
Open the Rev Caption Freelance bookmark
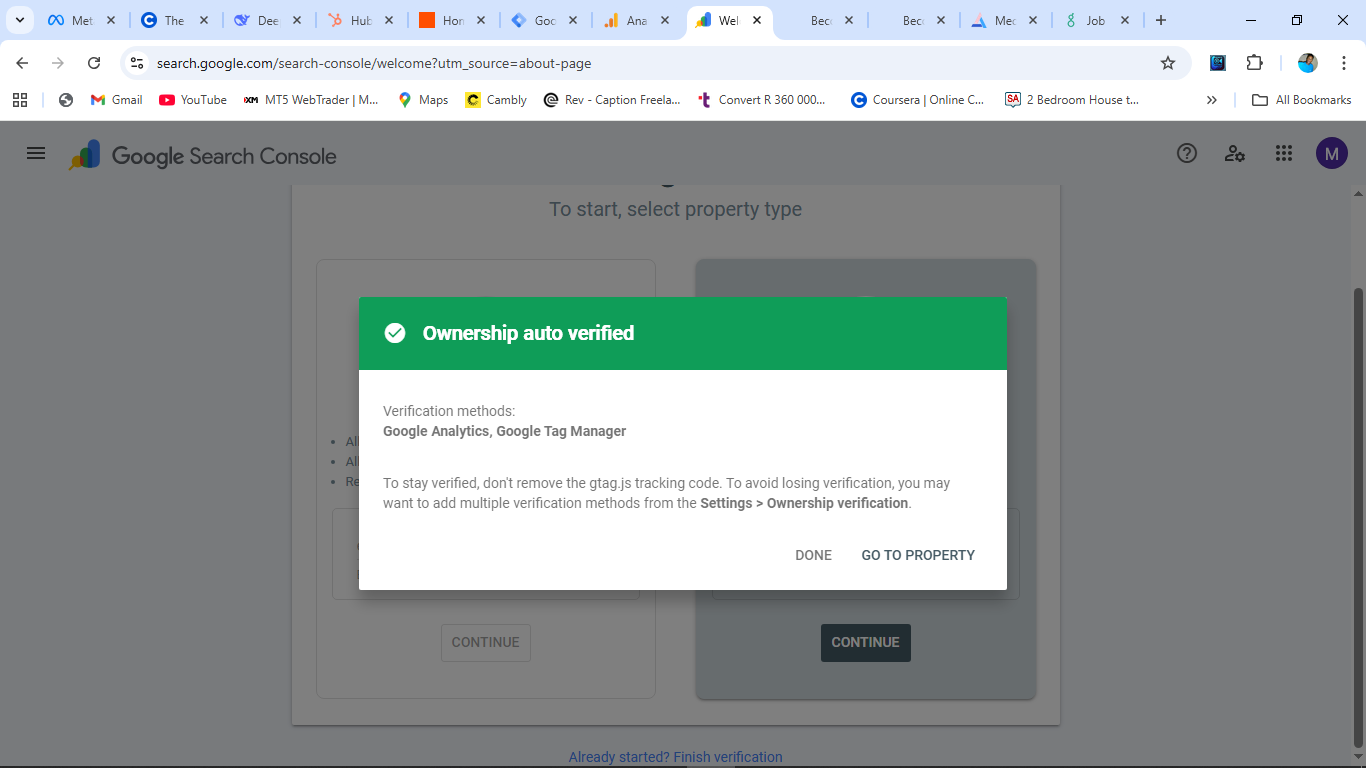point(612,100)
